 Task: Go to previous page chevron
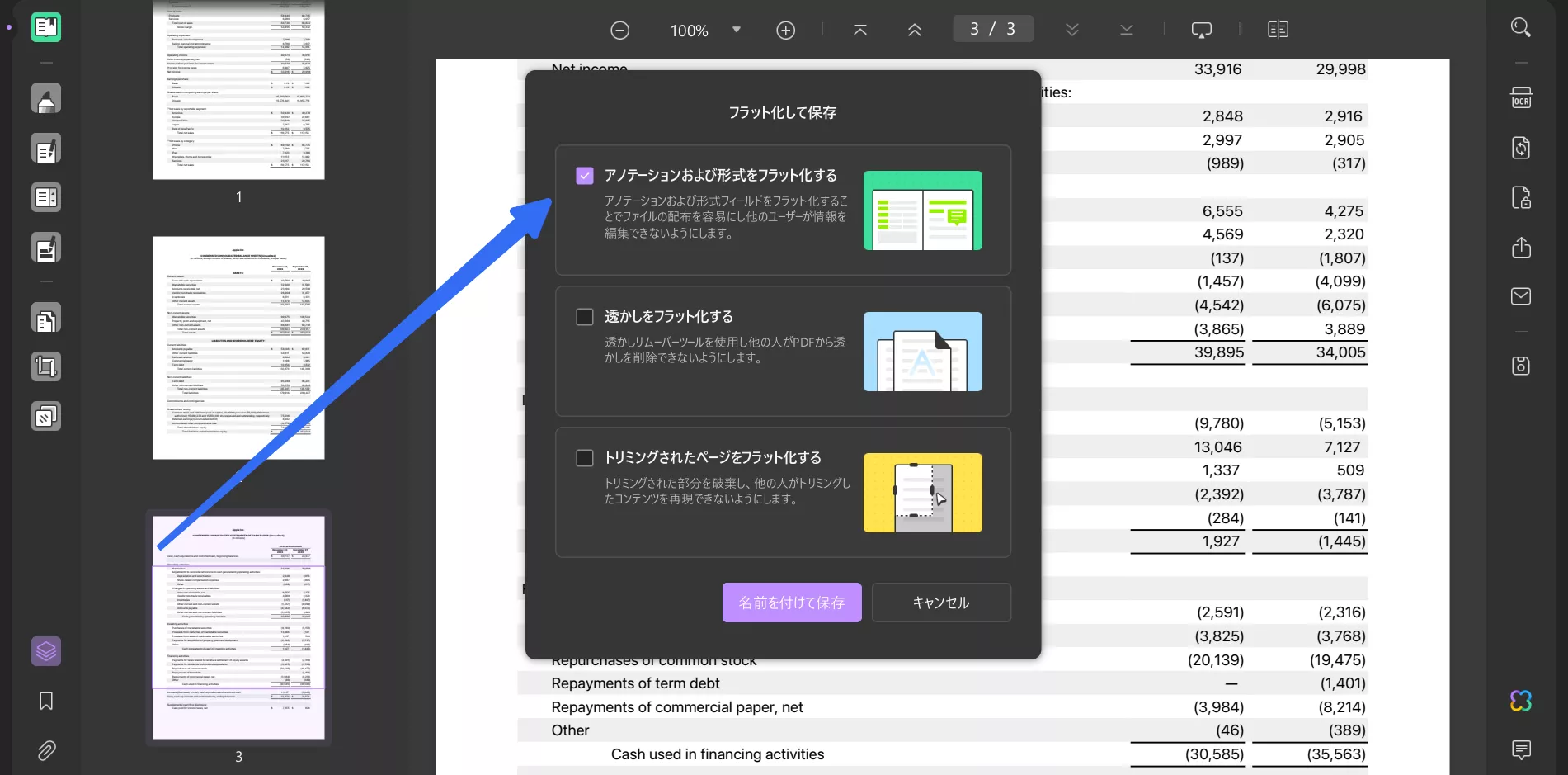coord(915,30)
